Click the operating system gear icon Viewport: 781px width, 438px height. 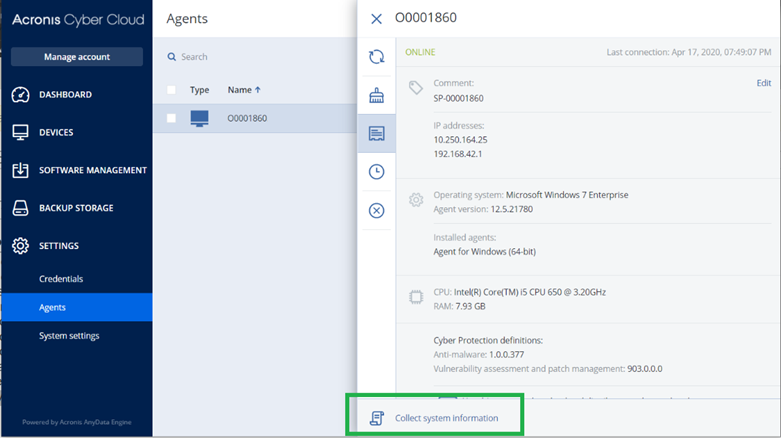[x=416, y=200]
